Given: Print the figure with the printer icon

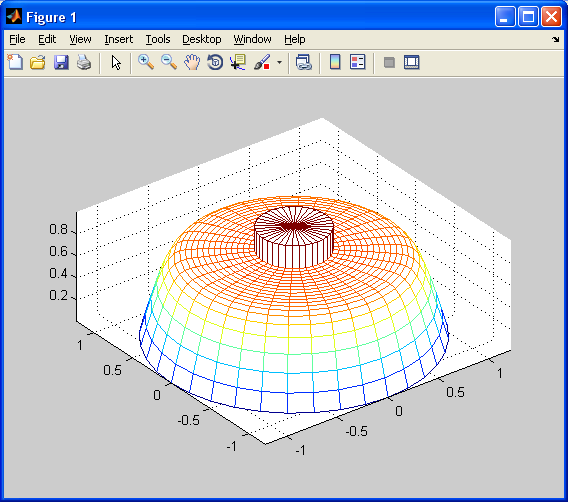Looking at the screenshot, I should [84, 63].
